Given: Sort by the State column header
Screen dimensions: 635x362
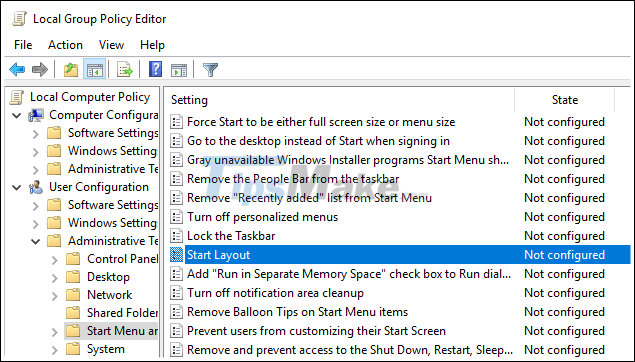Looking at the screenshot, I should coord(565,100).
